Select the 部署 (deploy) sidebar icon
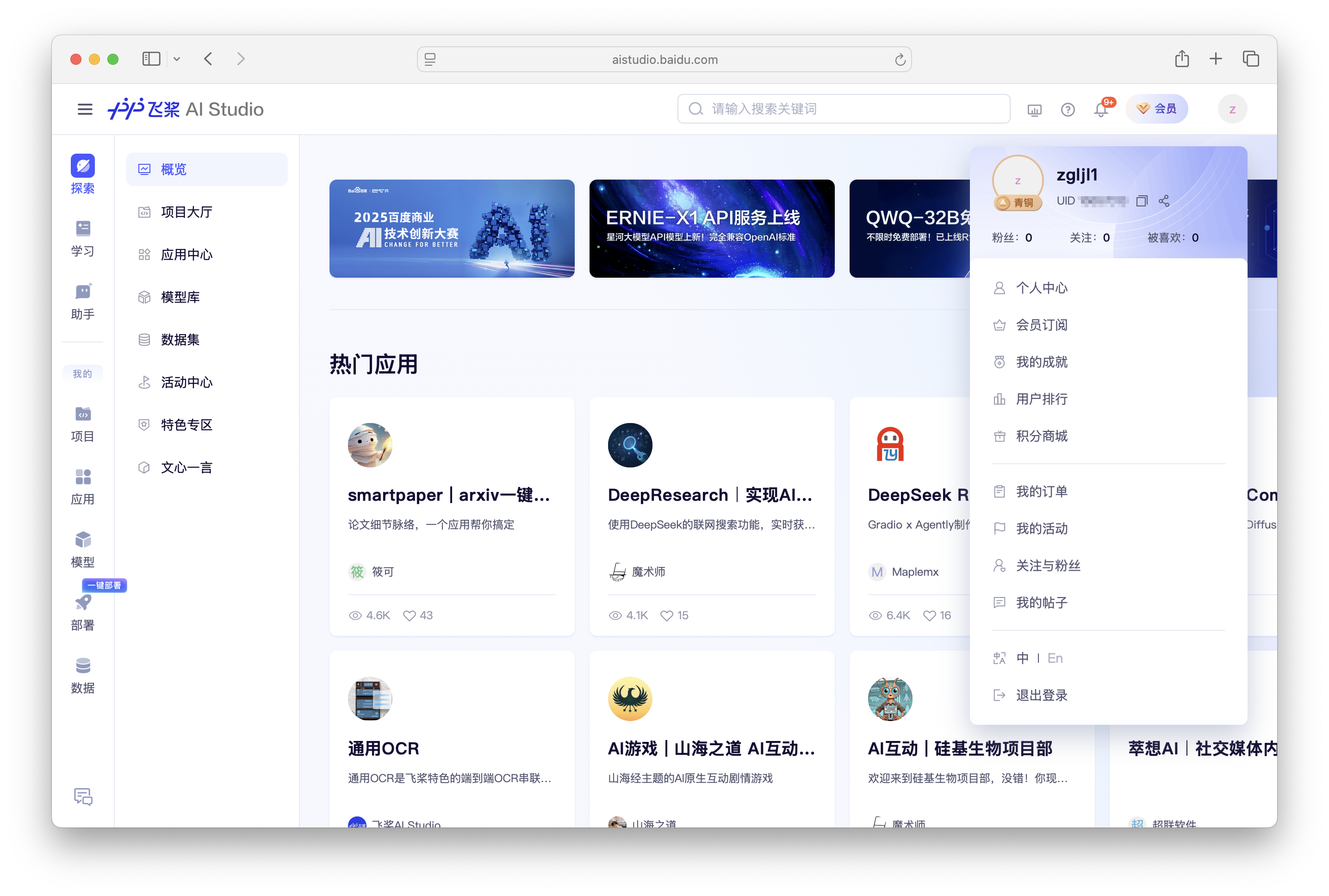 (x=83, y=611)
